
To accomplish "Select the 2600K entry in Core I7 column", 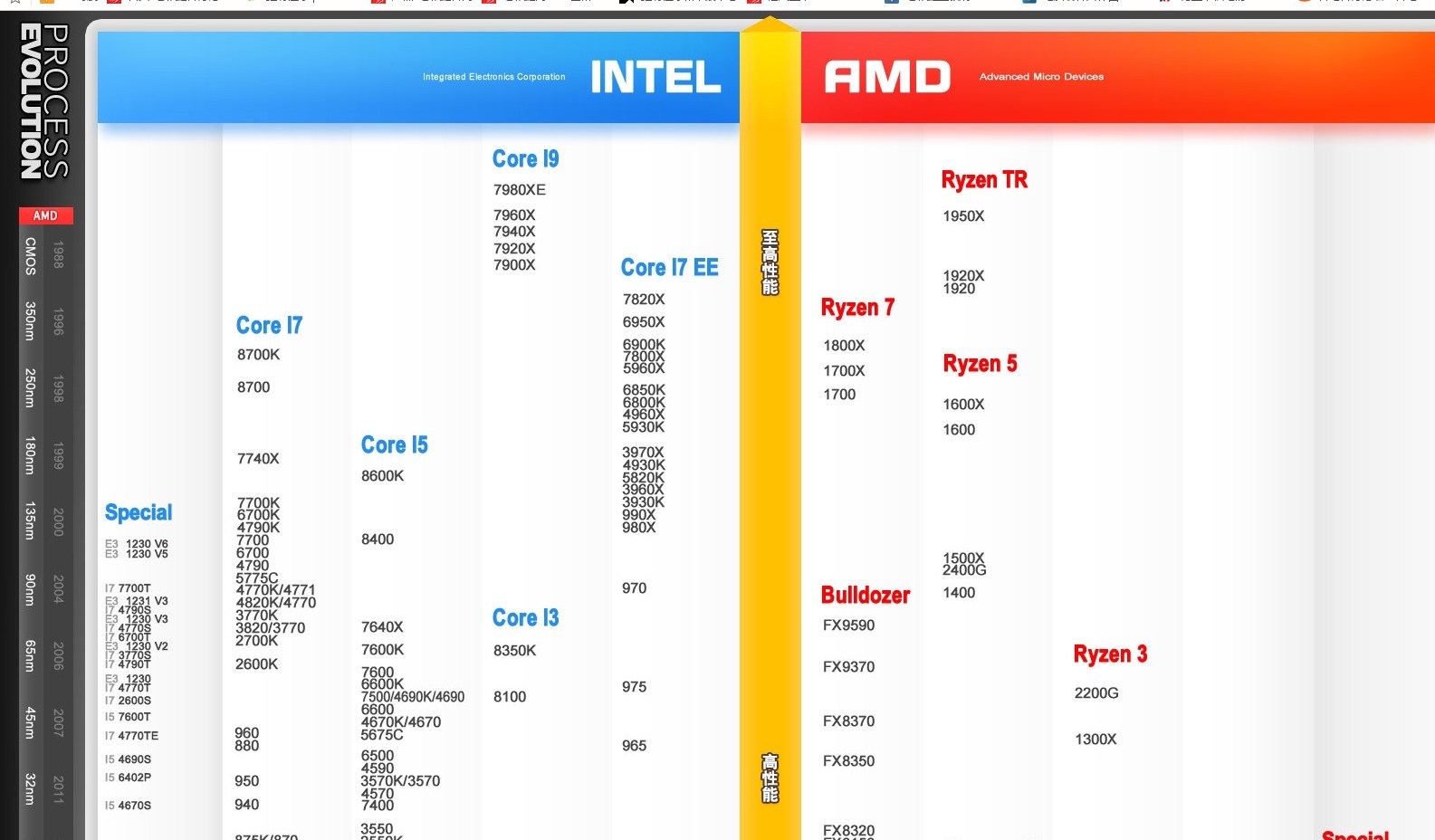I will click(257, 664).
